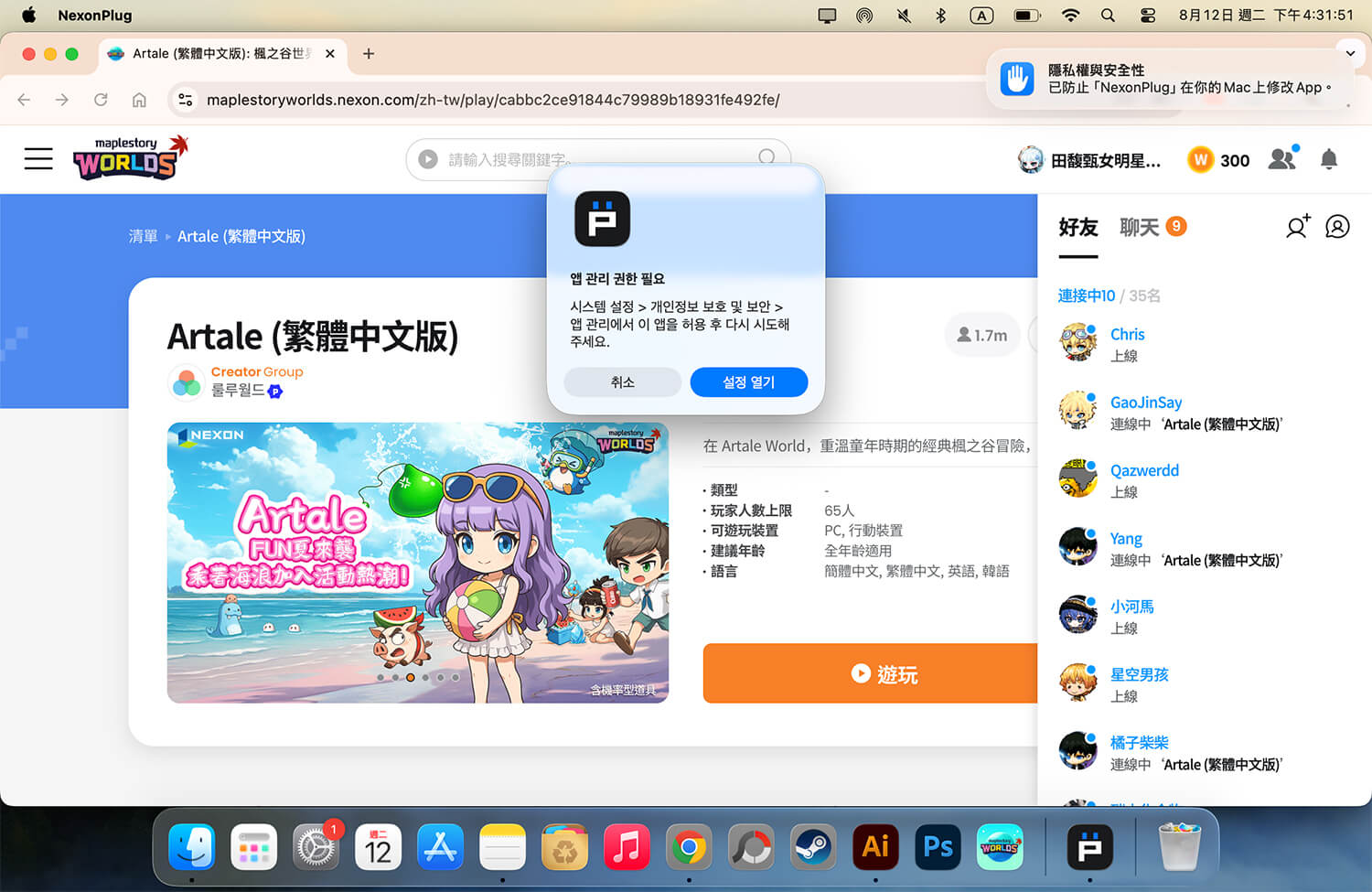Click the Bluetooth icon in the menu bar
Image resolution: width=1372 pixels, height=892 pixels.
940,15
